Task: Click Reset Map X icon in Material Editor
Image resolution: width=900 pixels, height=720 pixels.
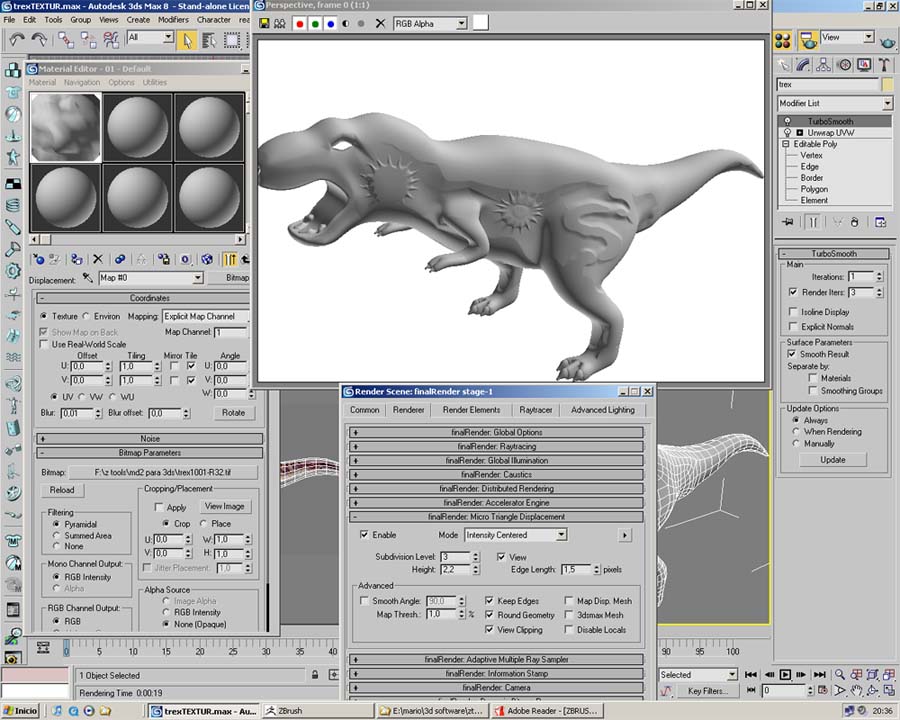Action: (x=98, y=260)
